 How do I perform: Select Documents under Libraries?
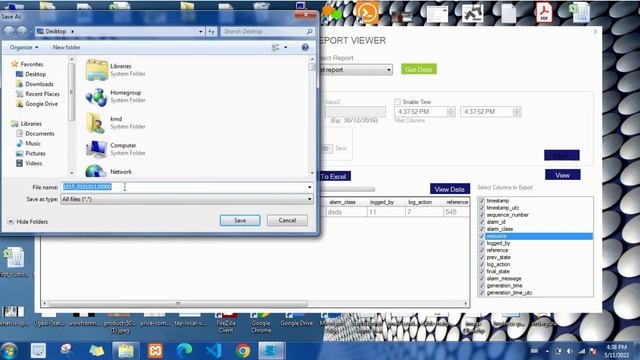[x=35, y=133]
